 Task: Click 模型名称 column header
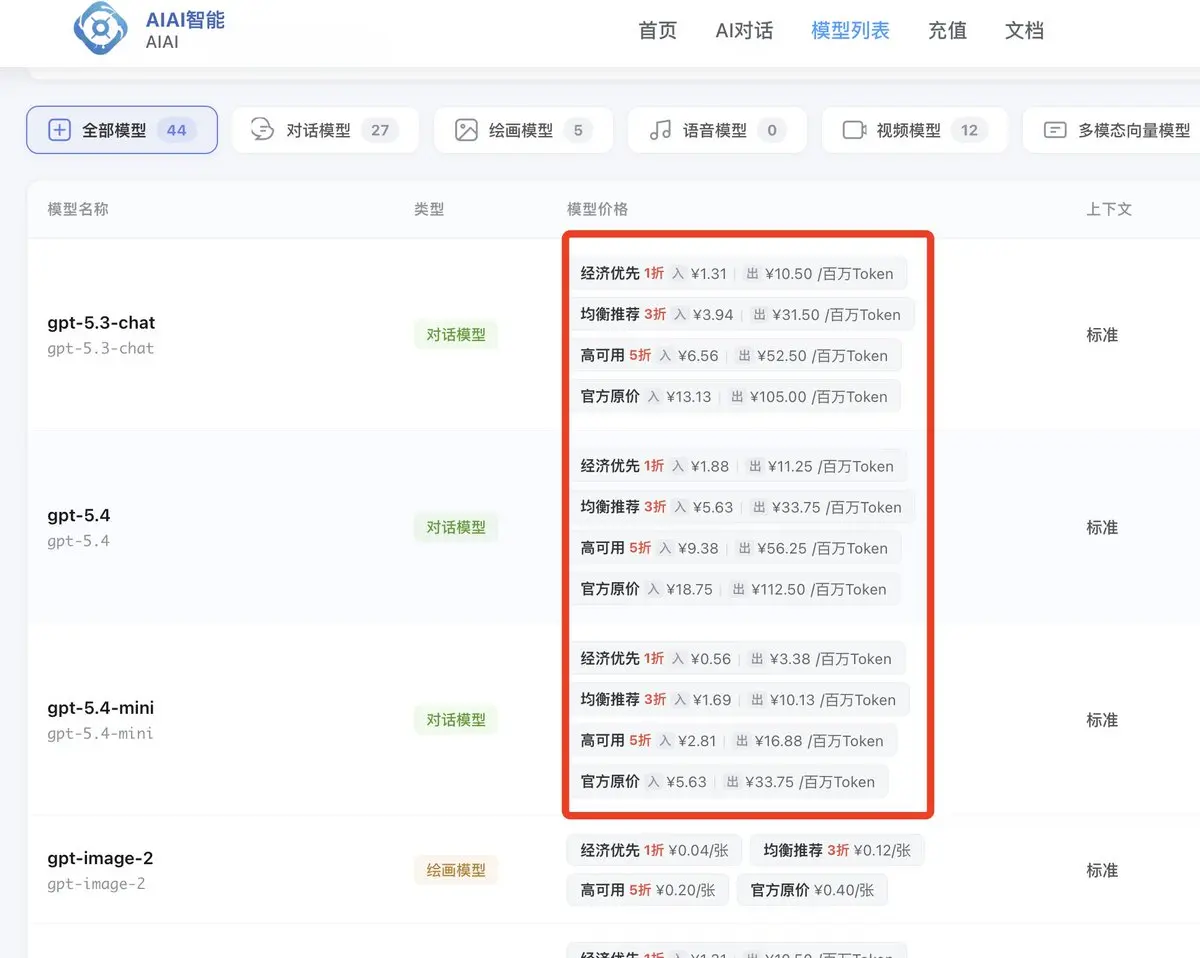click(78, 209)
